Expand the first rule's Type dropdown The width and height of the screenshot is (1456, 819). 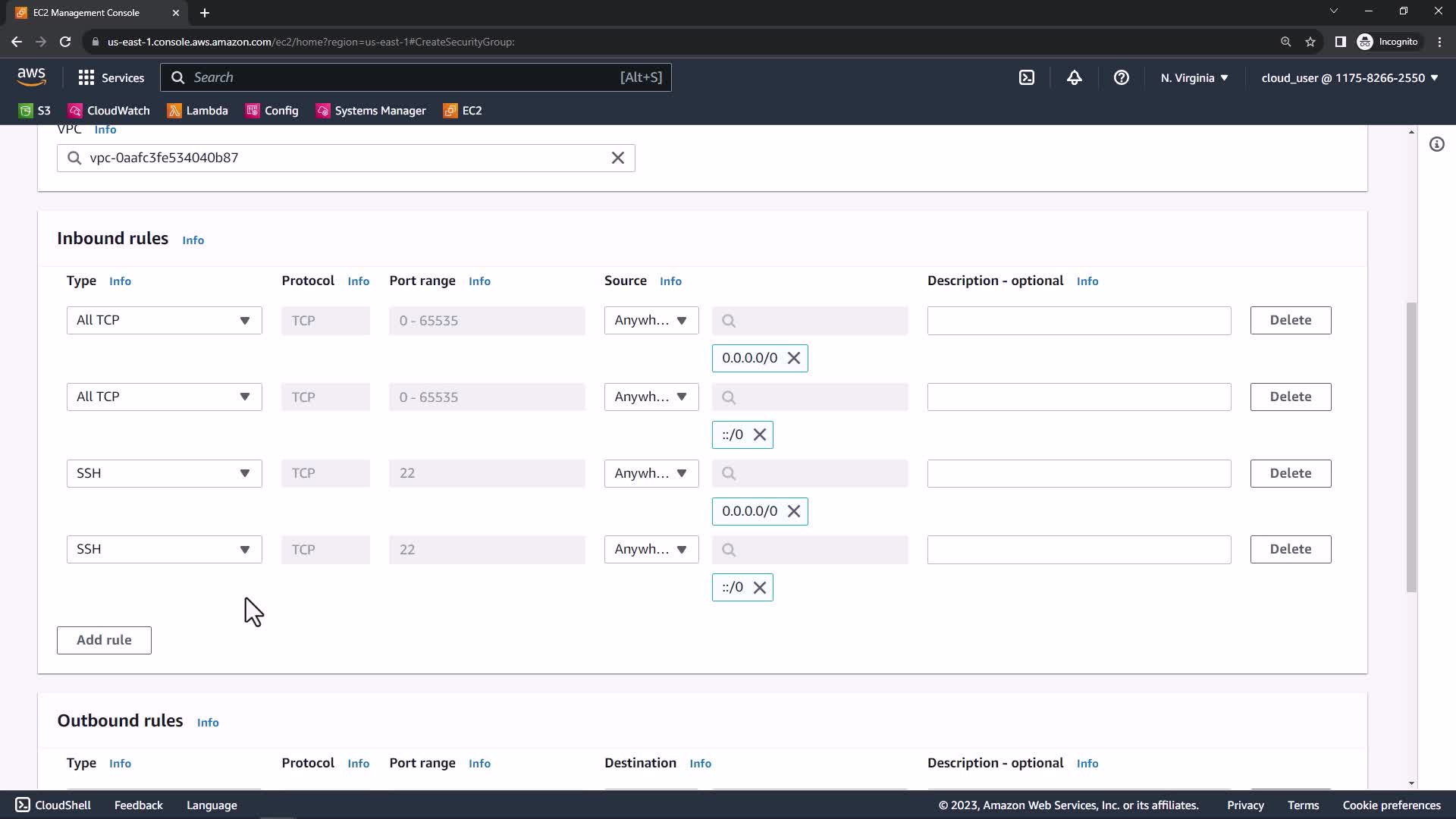pyautogui.click(x=164, y=320)
